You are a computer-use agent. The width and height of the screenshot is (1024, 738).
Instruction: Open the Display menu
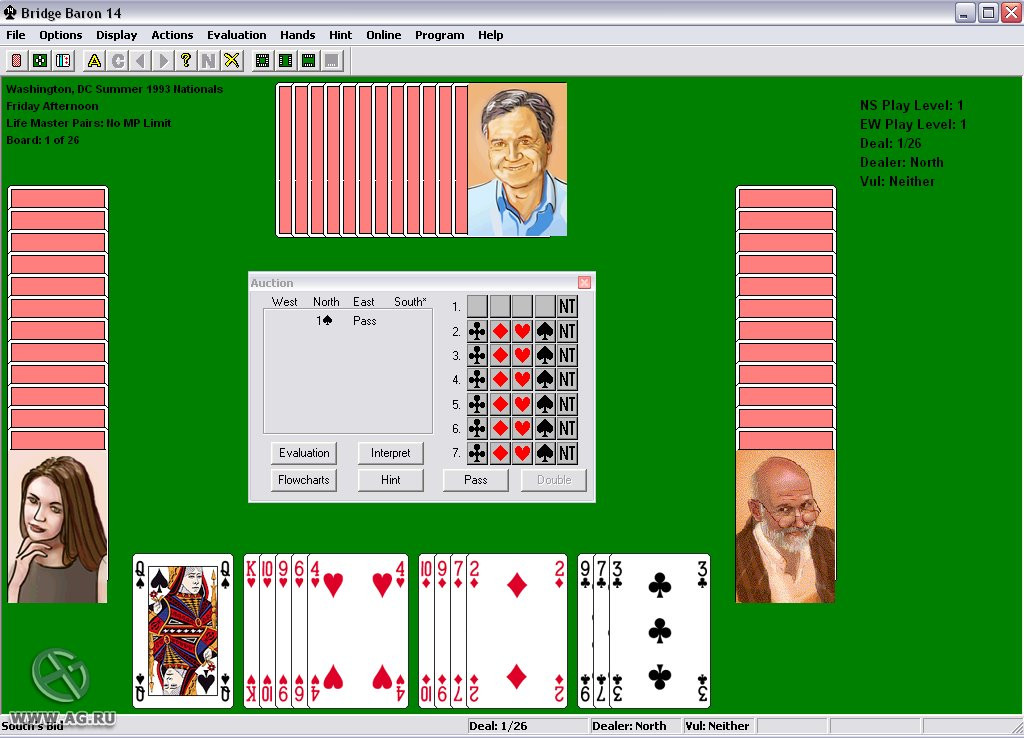point(116,35)
